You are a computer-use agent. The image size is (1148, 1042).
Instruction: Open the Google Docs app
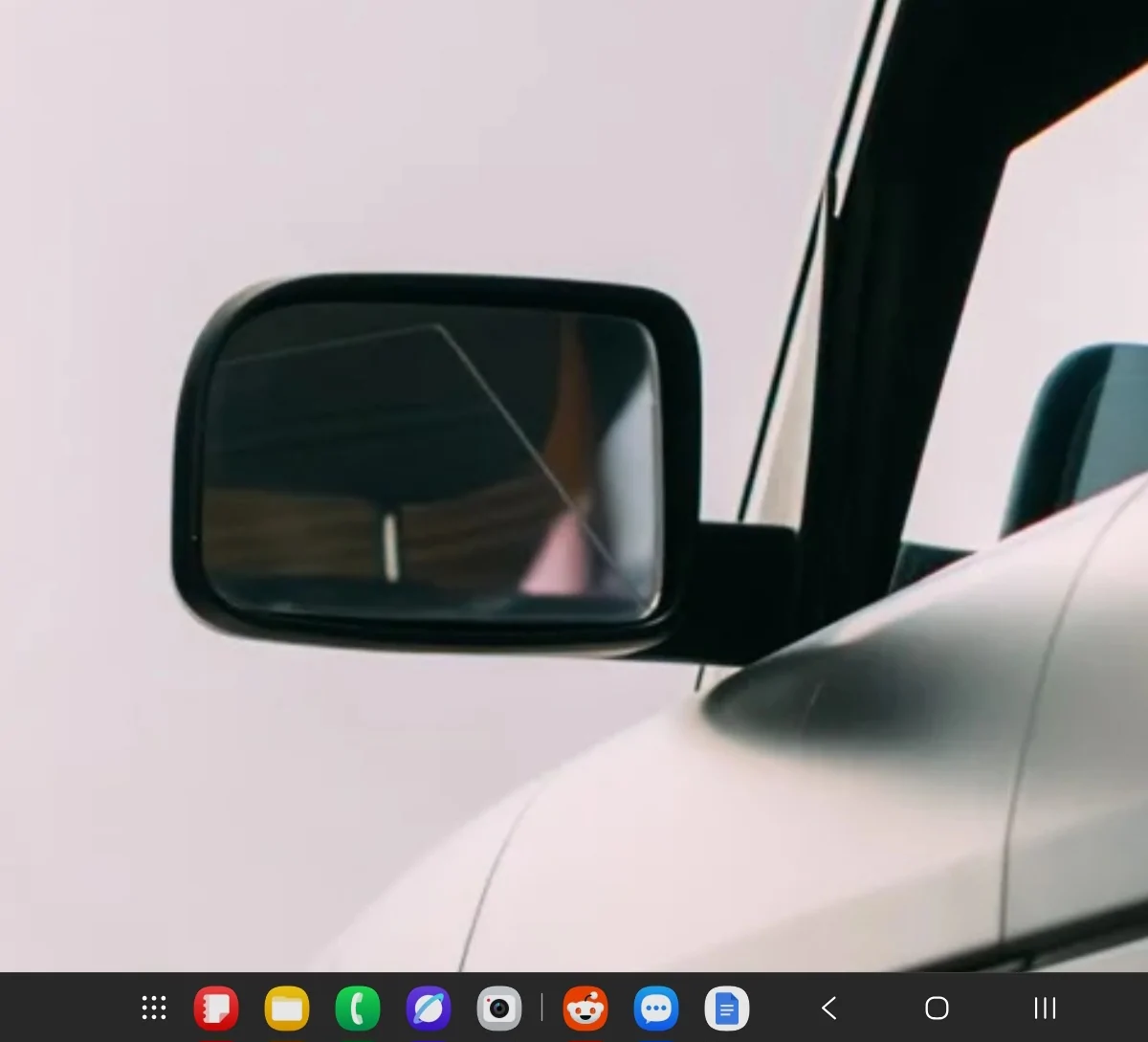click(727, 1008)
